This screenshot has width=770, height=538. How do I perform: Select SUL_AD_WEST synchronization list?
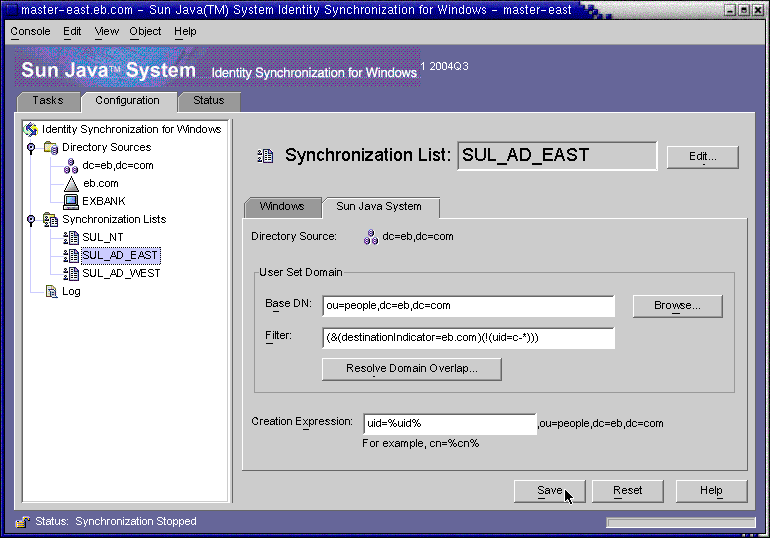[121, 273]
